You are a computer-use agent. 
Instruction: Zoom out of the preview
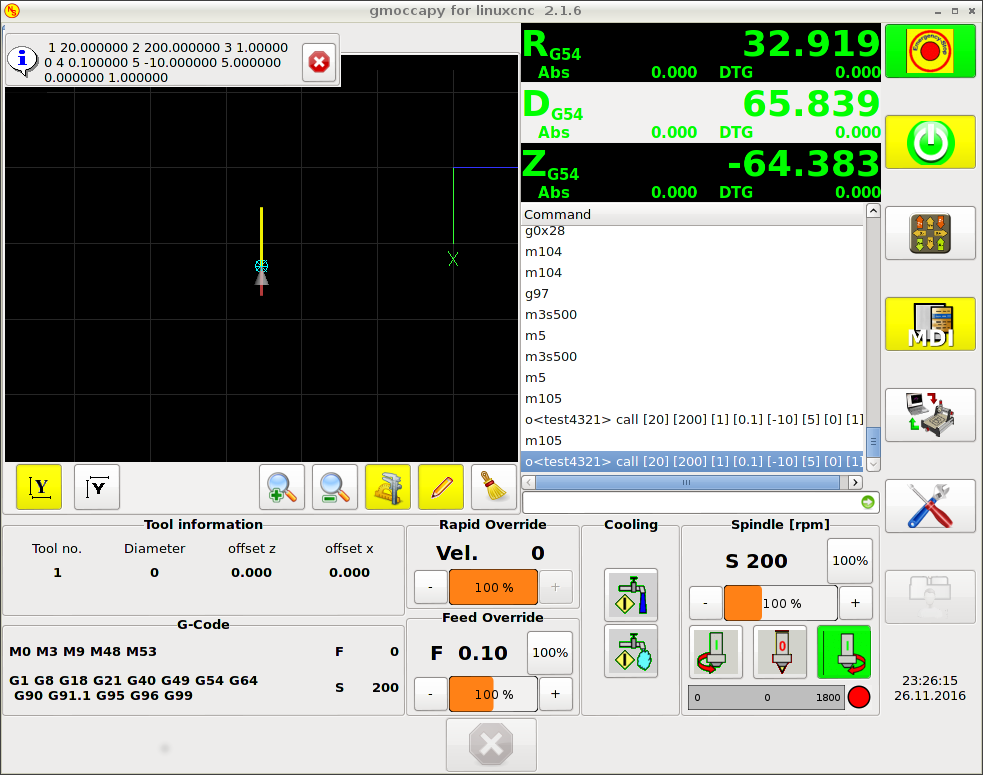[x=335, y=487]
